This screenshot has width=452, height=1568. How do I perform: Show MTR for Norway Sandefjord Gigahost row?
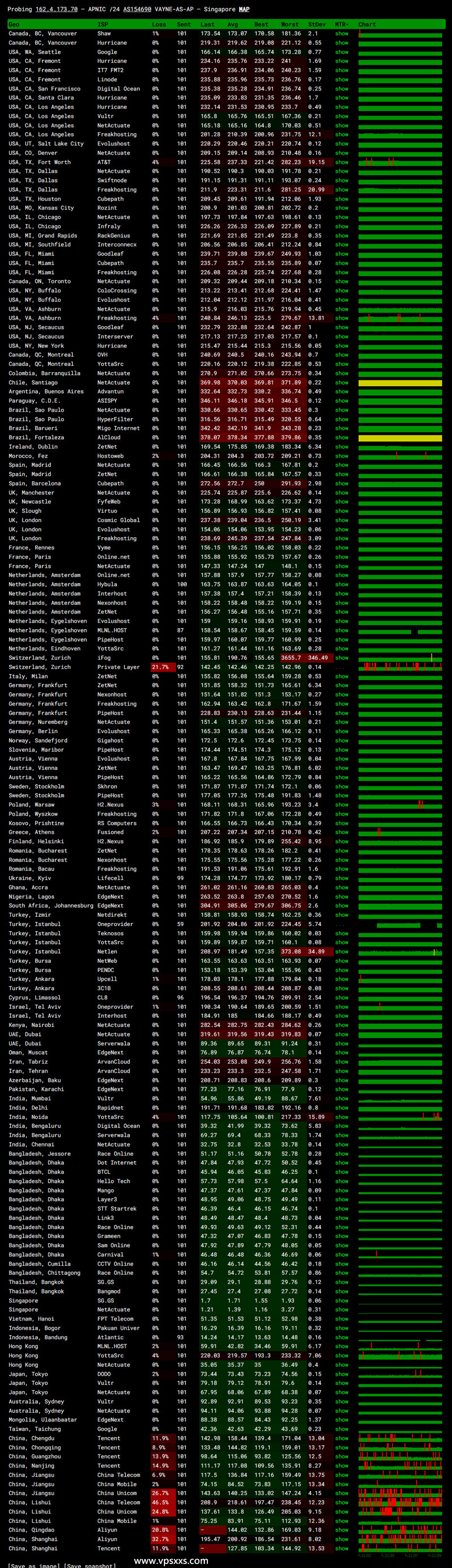342,741
